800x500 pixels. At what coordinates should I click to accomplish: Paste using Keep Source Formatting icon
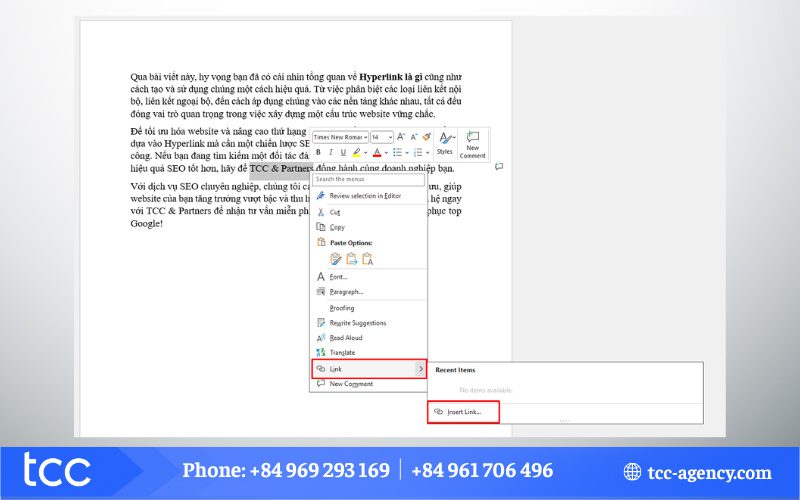click(336, 259)
